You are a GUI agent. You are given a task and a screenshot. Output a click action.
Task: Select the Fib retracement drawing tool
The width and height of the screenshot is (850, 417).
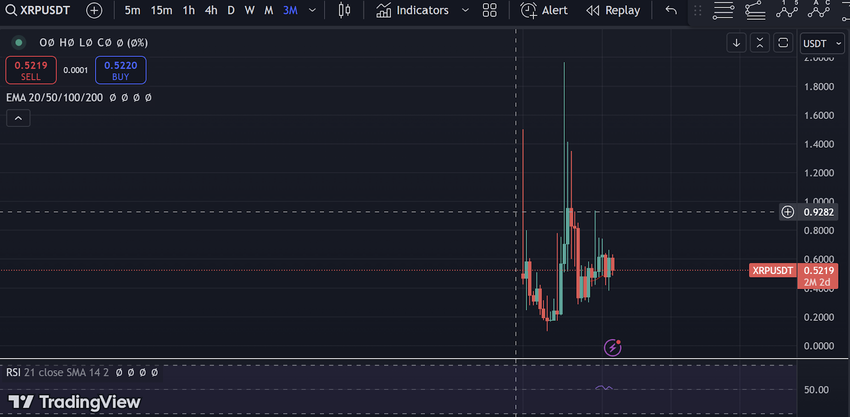pyautogui.click(x=723, y=10)
